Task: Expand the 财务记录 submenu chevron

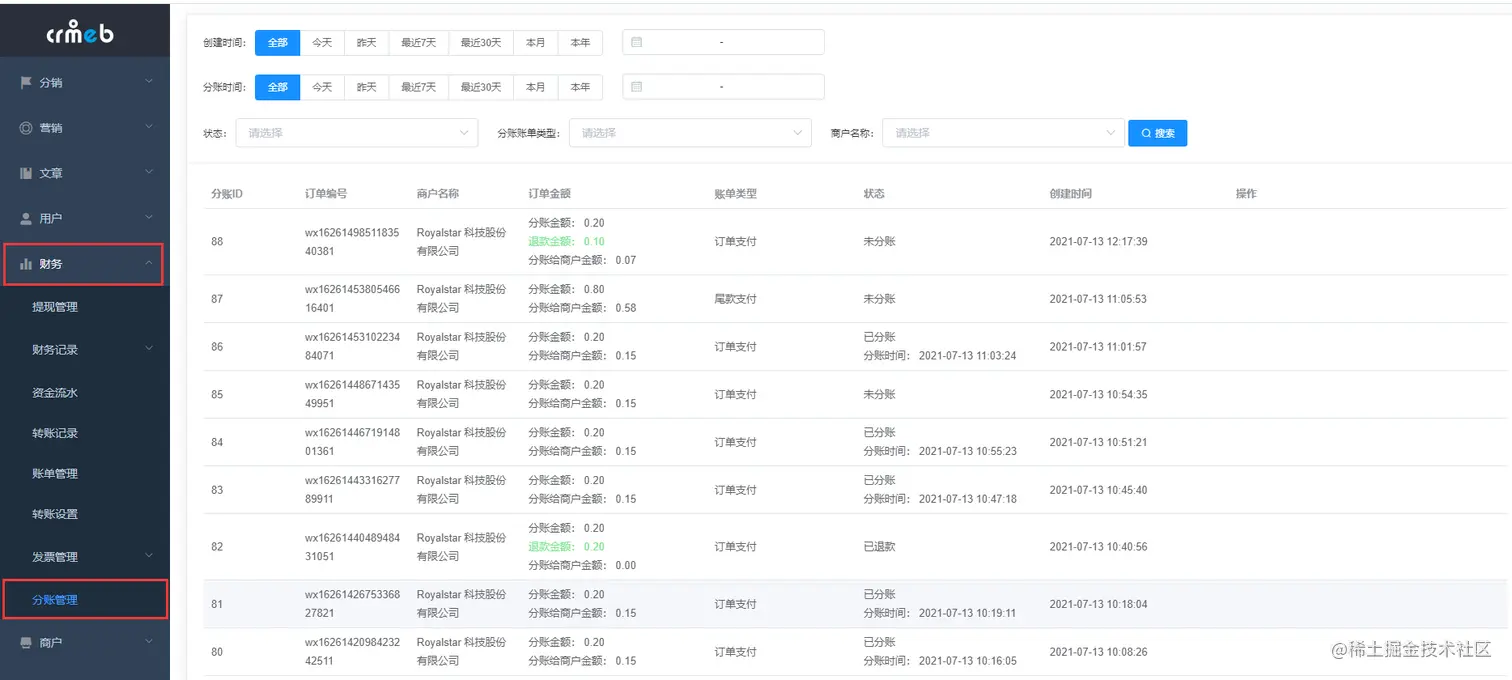Action: click(x=149, y=349)
